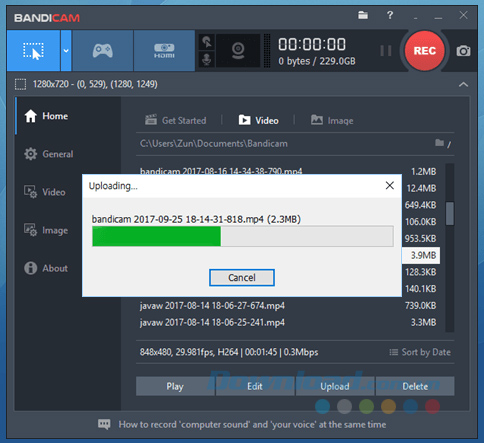Image resolution: width=484 pixels, height=443 pixels.
Task: Switch to game recording mode
Action: pyautogui.click(x=103, y=51)
